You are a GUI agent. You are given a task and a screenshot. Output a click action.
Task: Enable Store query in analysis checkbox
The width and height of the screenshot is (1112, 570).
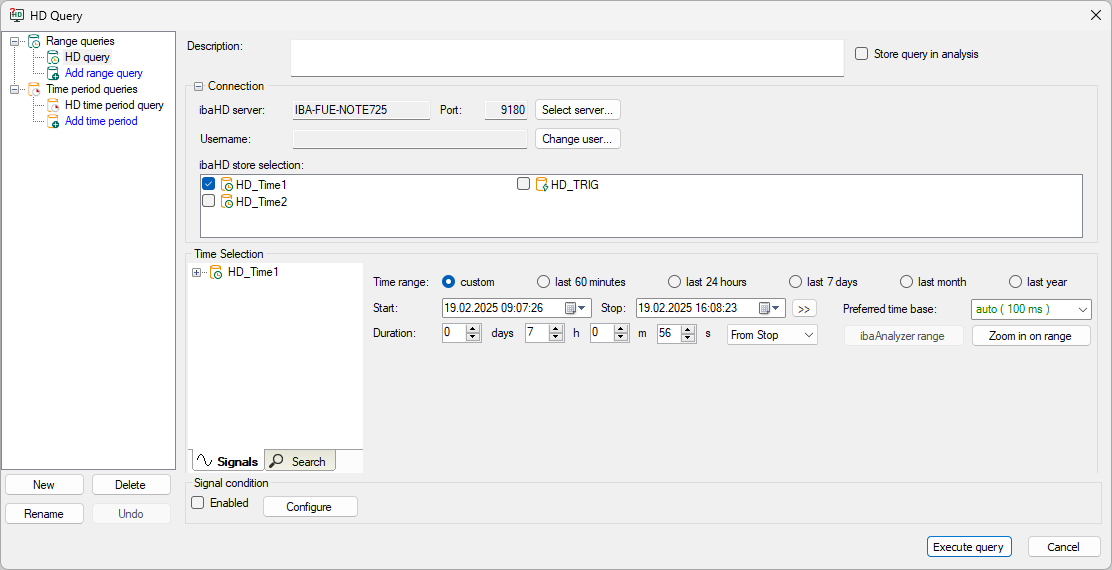[x=862, y=54]
